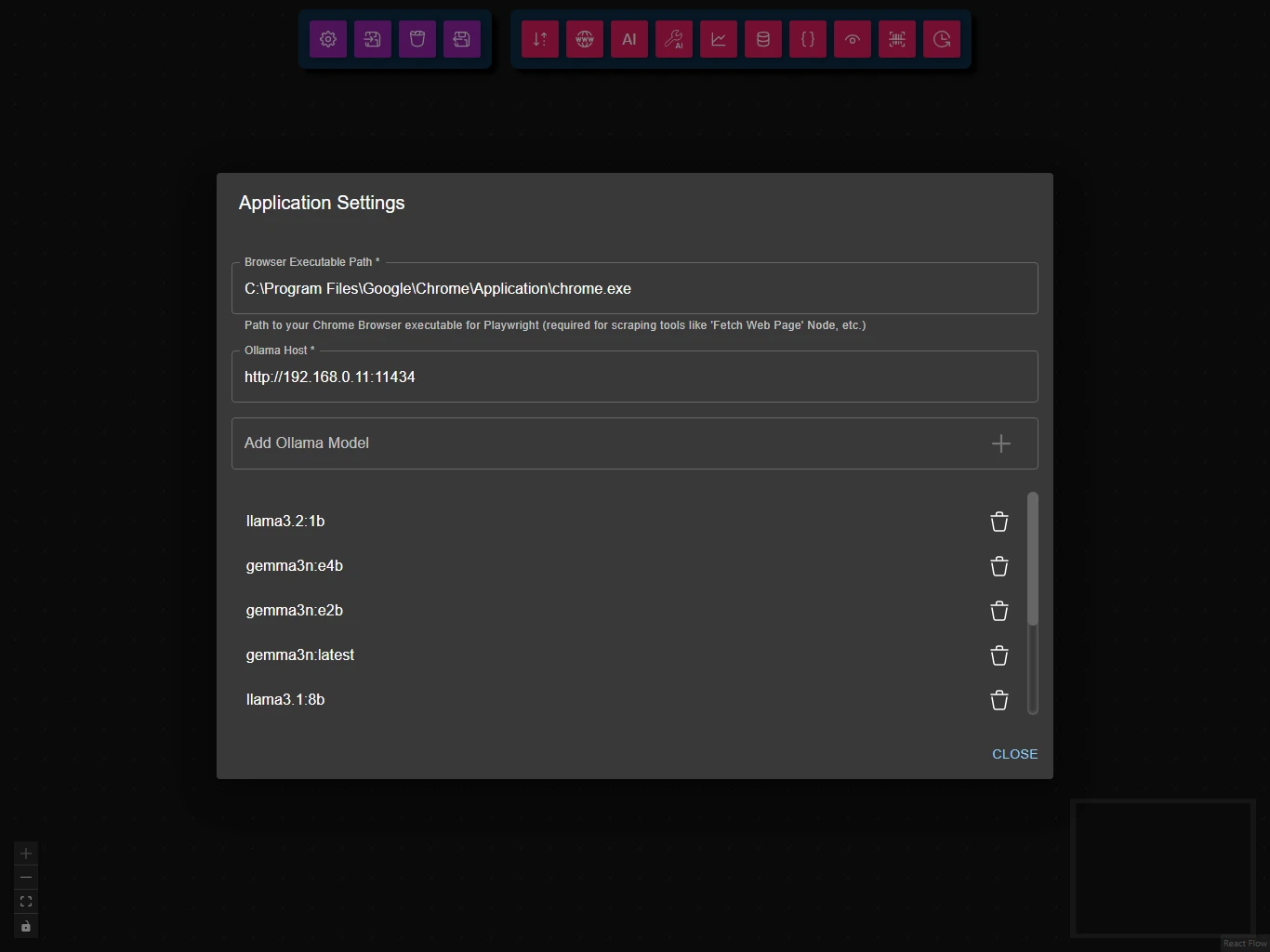Click the wrench AI tool icon
Viewport: 1270px width, 952px height.
point(674,39)
